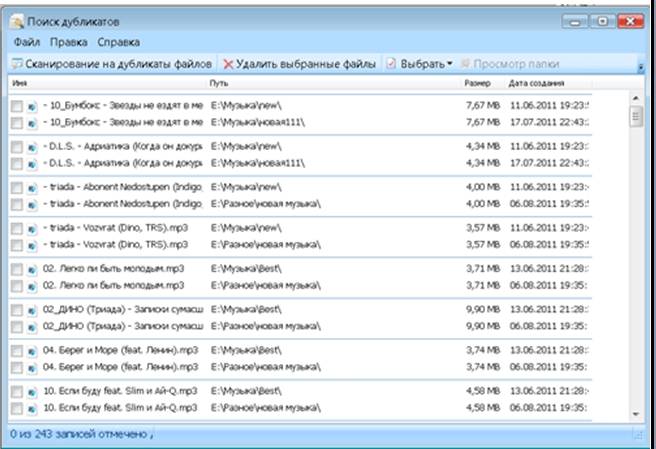Open the Выбрать dropdown arrow

point(450,63)
